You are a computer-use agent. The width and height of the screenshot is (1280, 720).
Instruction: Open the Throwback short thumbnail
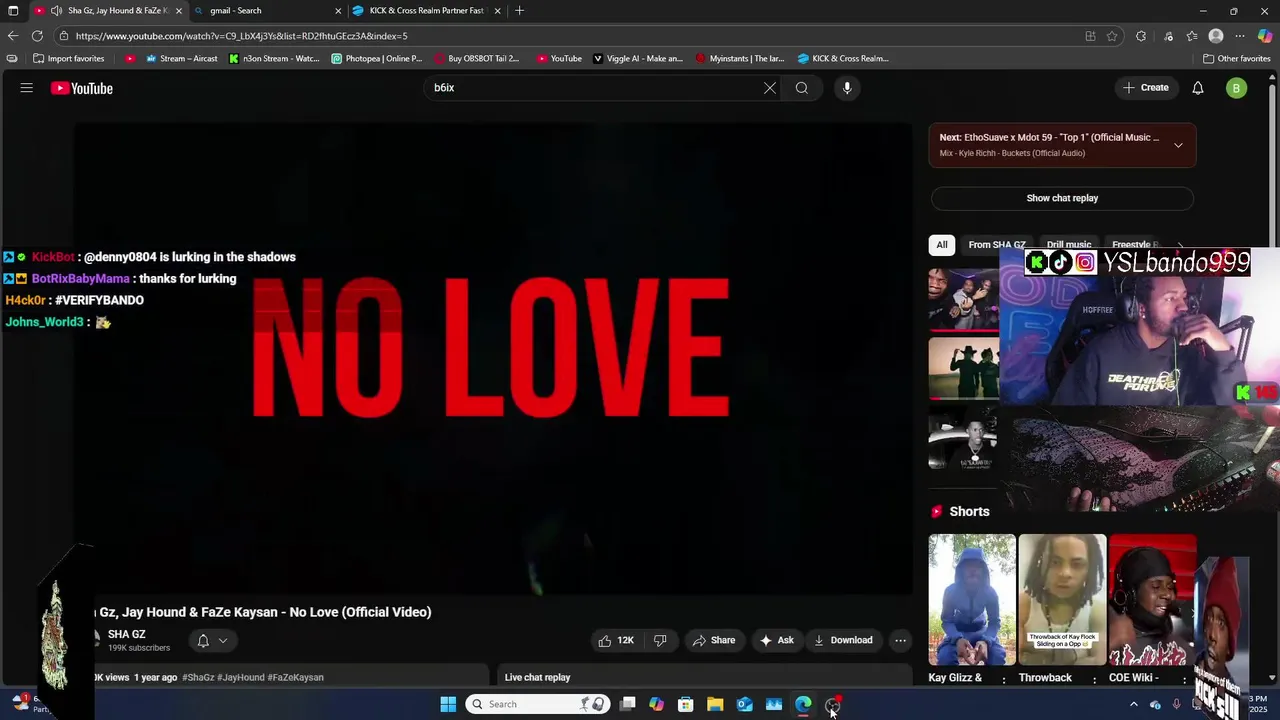click(1063, 600)
